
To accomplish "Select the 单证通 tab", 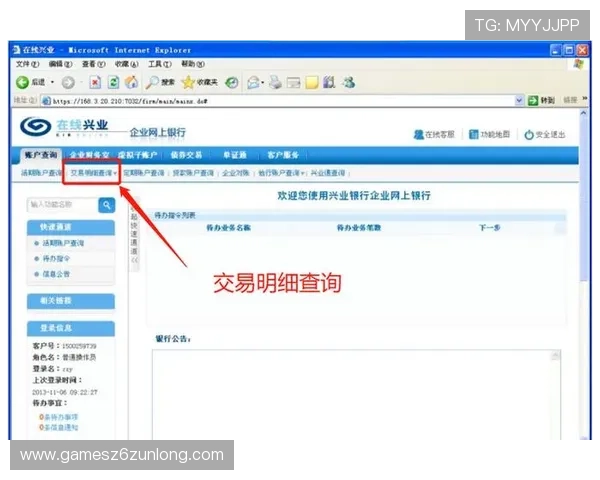I will 235,155.
